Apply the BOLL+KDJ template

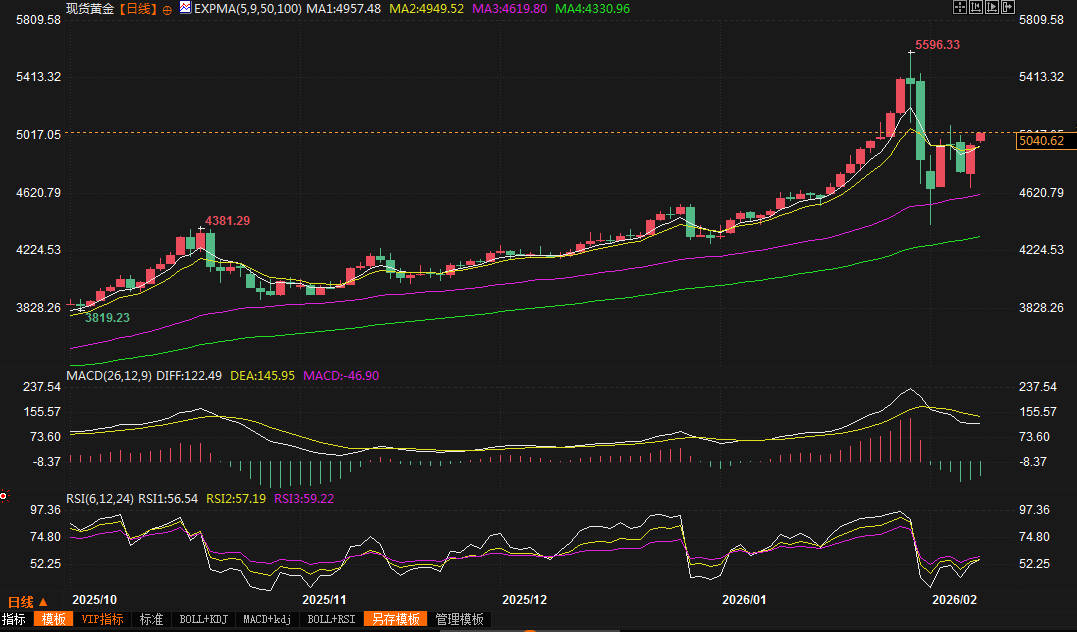(x=203, y=620)
